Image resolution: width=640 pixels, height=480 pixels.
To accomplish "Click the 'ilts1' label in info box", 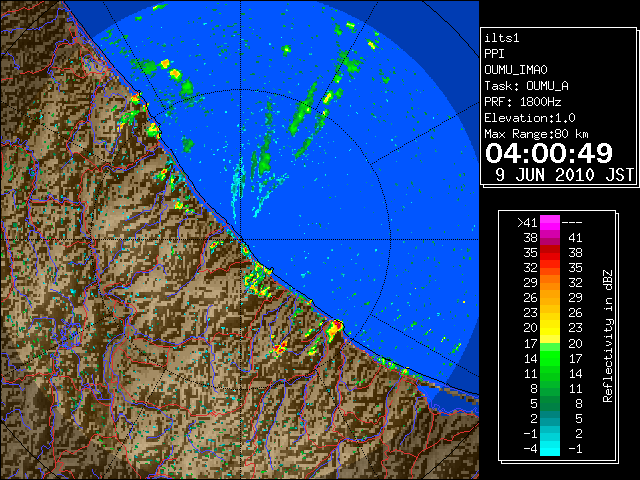I will 502,38.
